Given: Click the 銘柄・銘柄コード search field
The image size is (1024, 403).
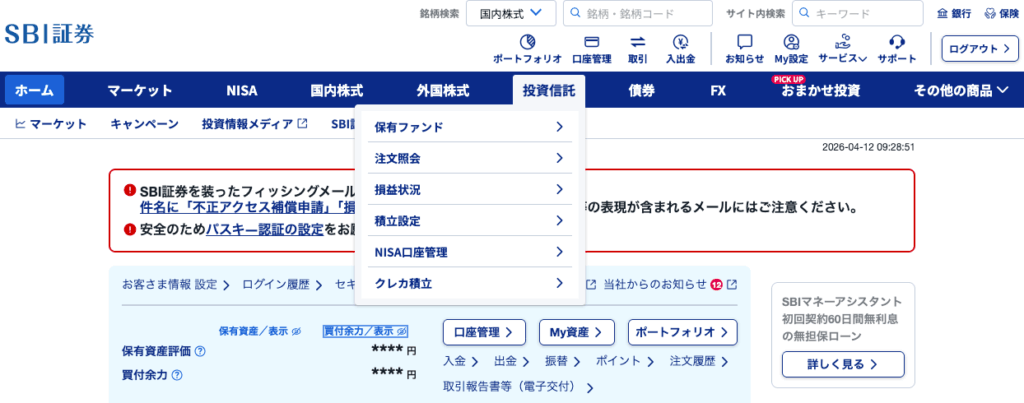Looking at the screenshot, I should (650, 14).
